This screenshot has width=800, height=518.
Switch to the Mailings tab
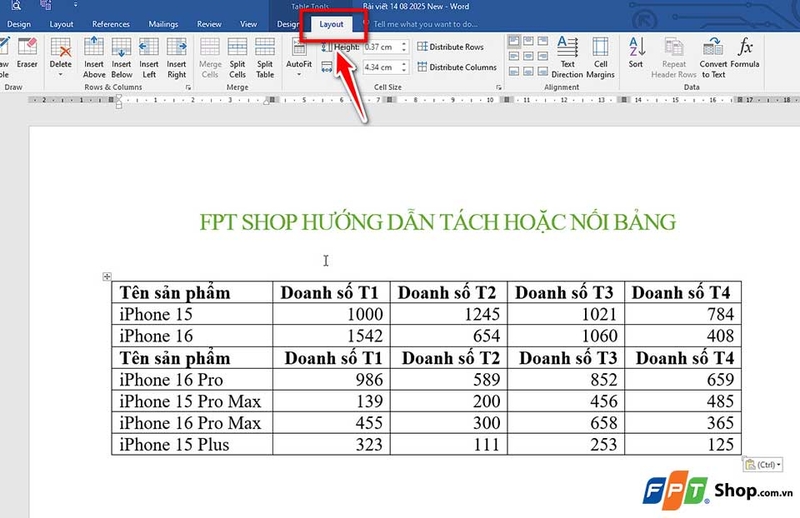(163, 24)
